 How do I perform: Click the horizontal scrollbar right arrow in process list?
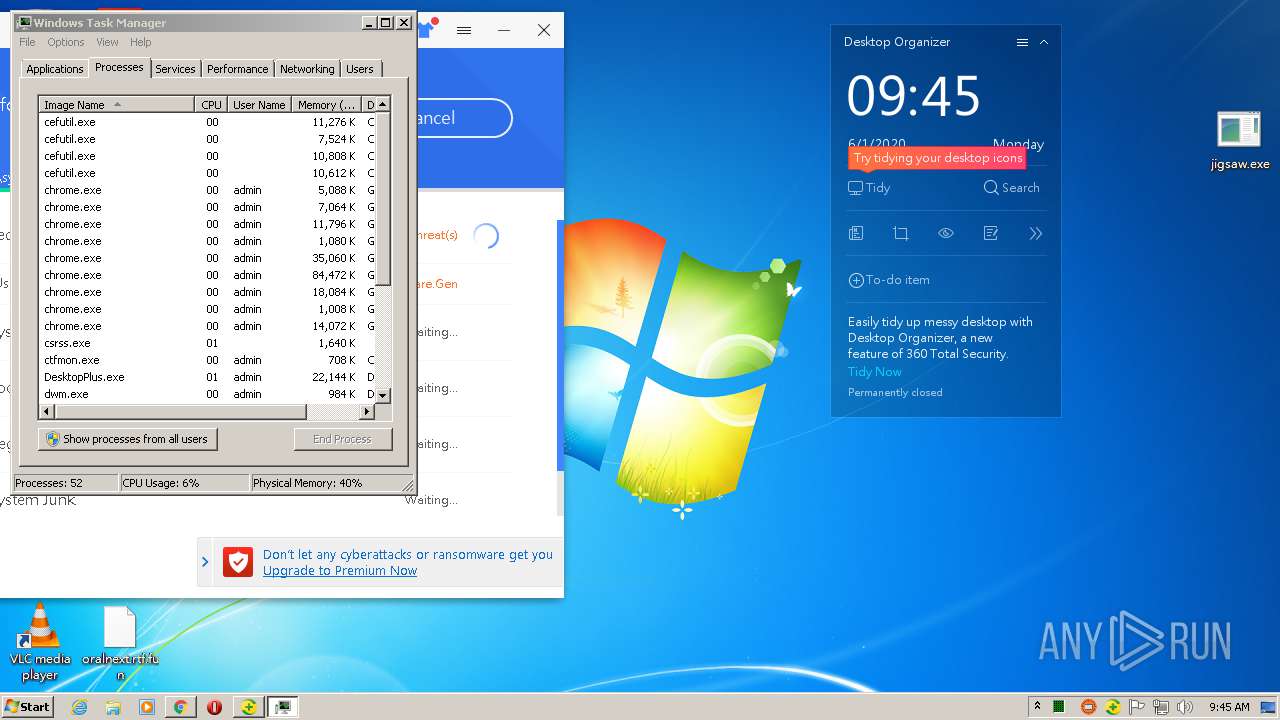click(367, 411)
